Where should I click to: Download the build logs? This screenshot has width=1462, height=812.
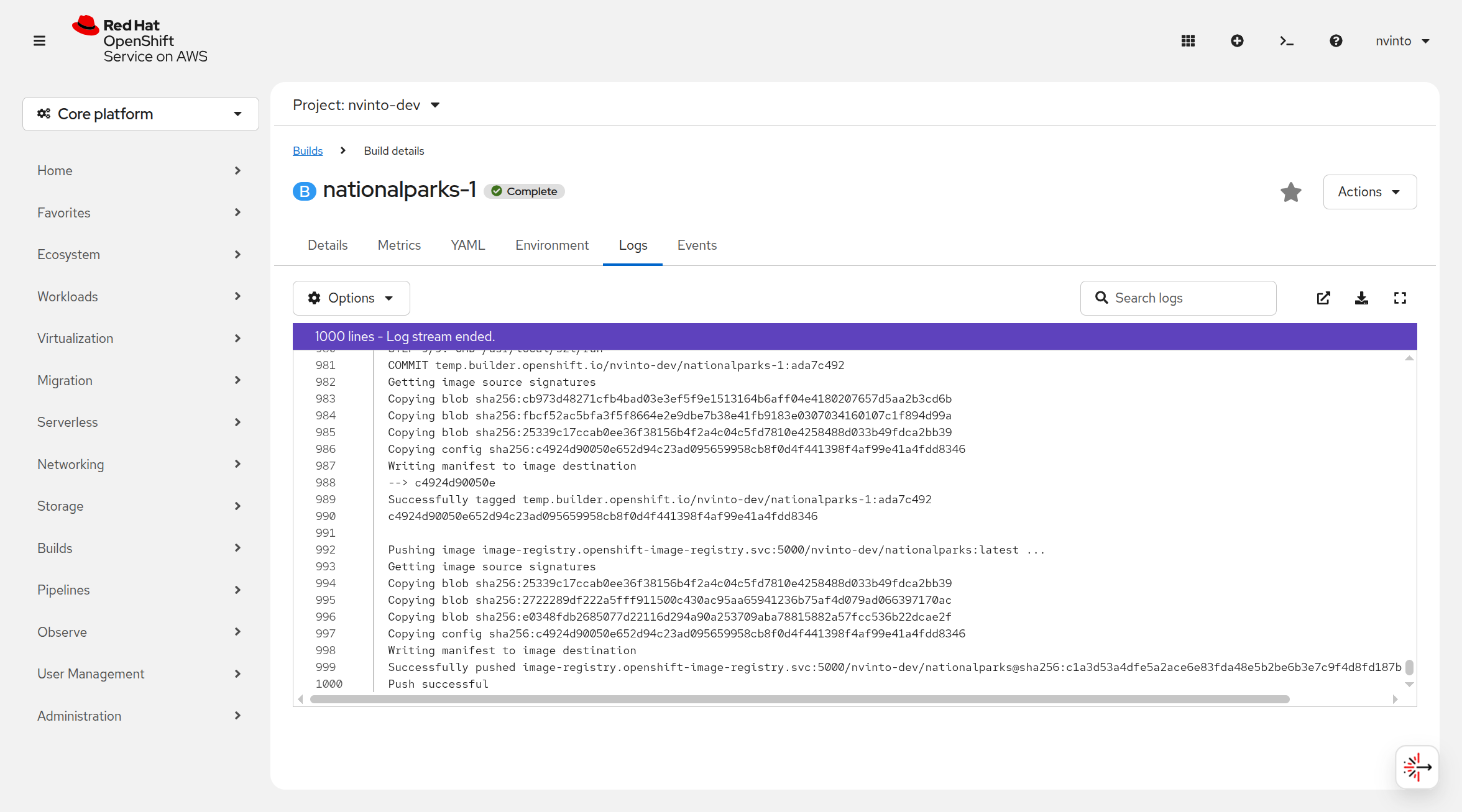(1361, 298)
